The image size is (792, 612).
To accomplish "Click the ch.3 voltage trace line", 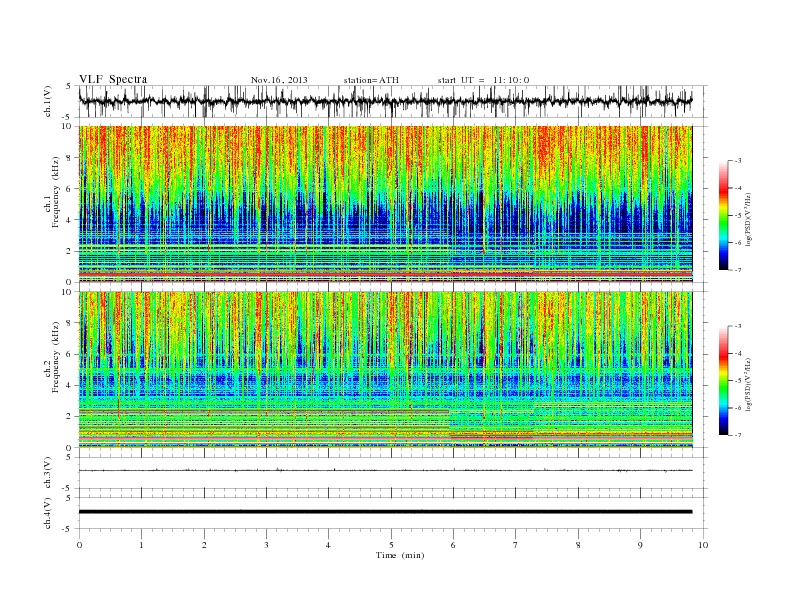I will click(385, 471).
